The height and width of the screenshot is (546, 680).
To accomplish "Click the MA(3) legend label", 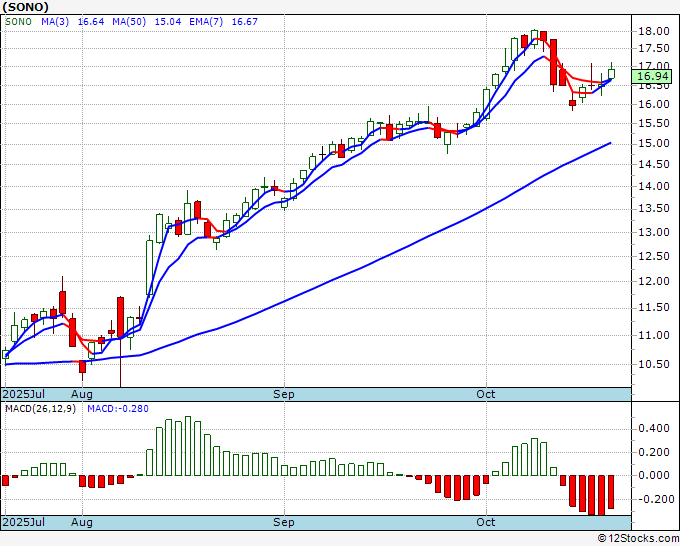I will pyautogui.click(x=55, y=22).
